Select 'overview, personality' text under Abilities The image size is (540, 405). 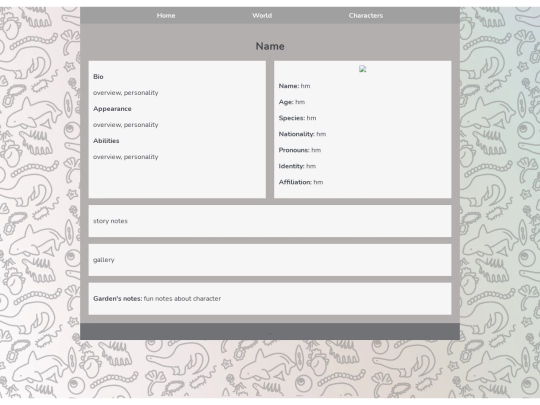click(x=126, y=157)
